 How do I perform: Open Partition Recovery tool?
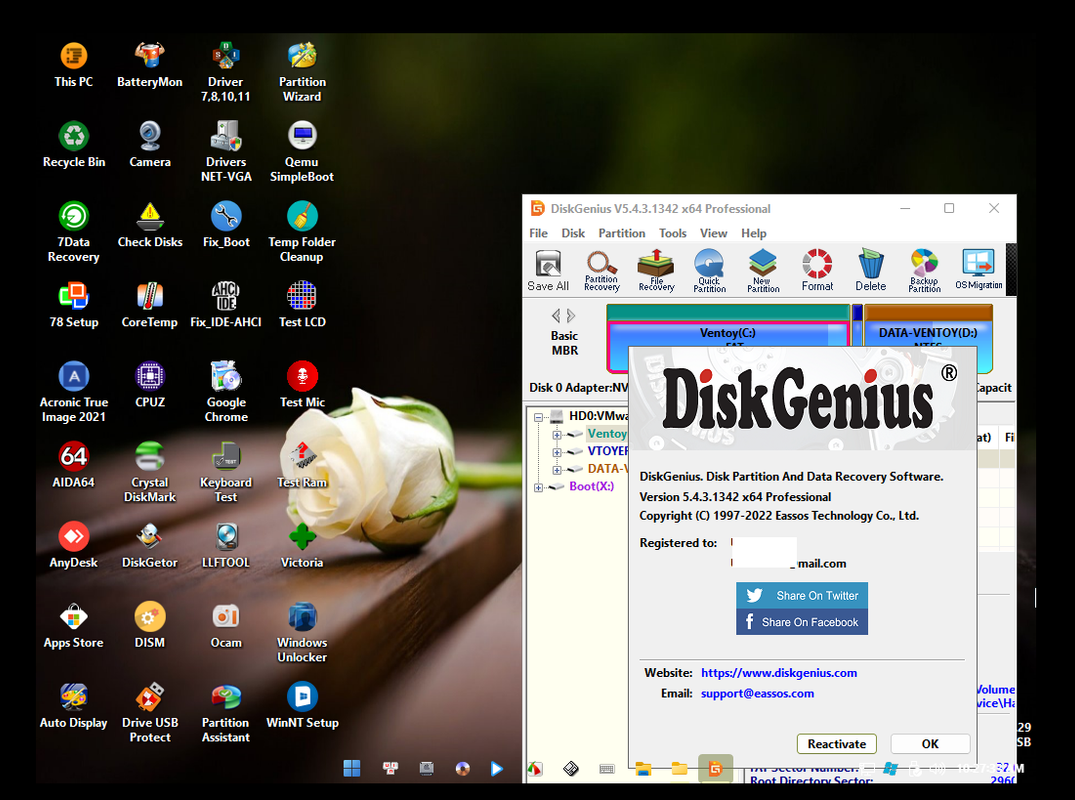click(x=601, y=270)
